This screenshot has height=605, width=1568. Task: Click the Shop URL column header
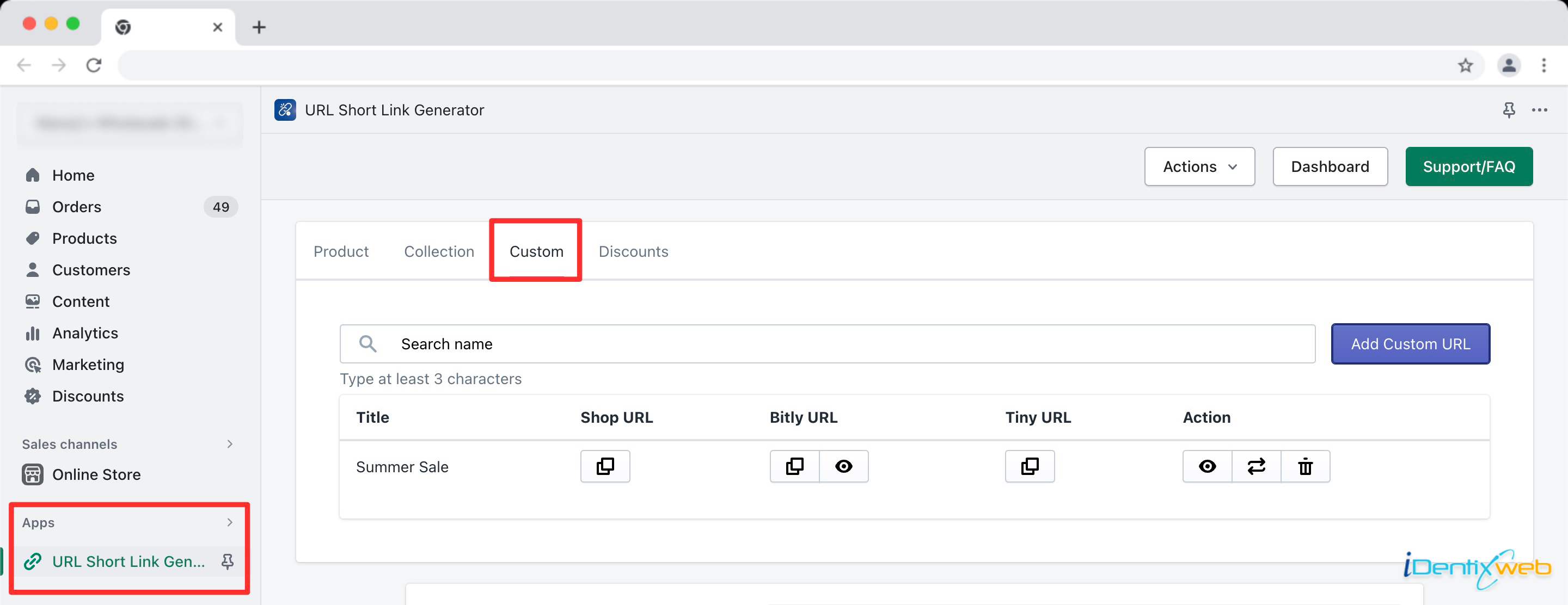[617, 418]
